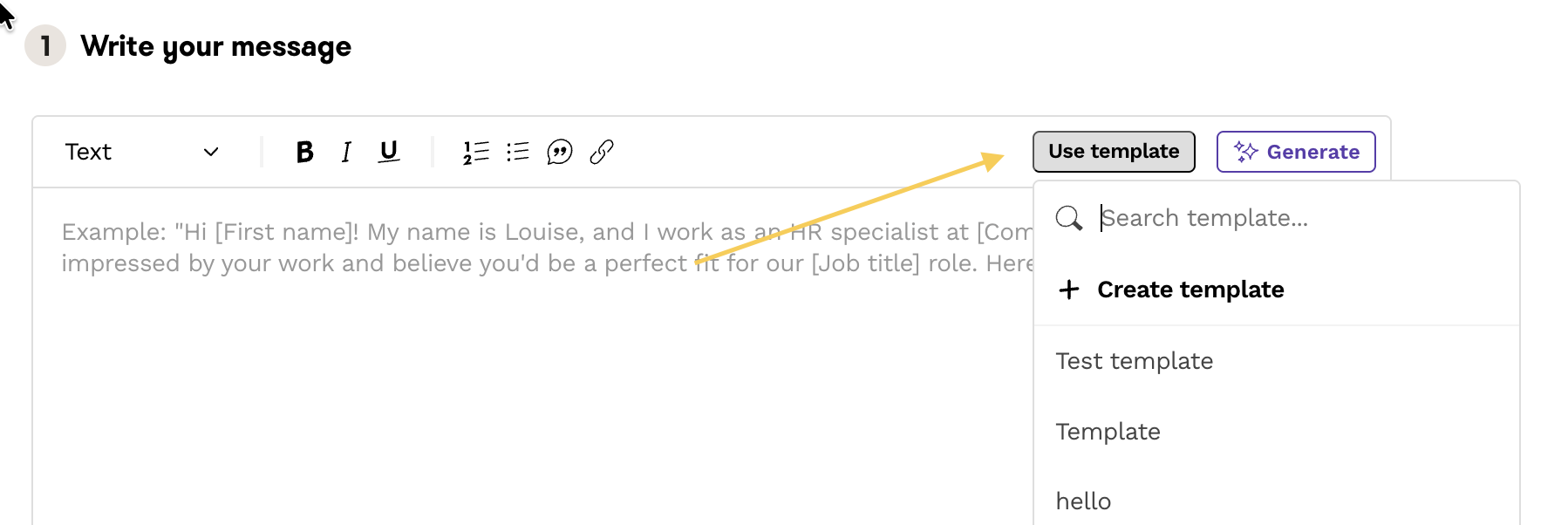Screen dimensions: 1568x525
Task: Toggle italic formatting
Action: click(346, 153)
